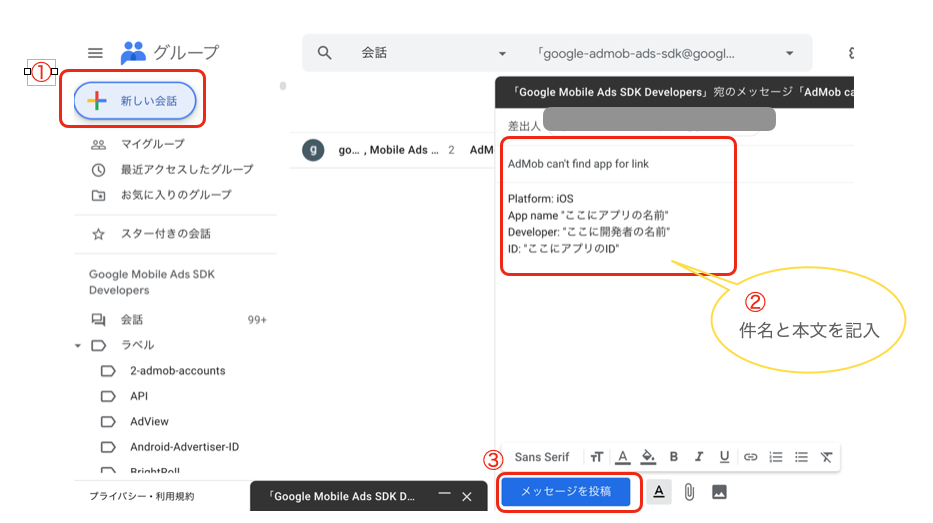Click the g avatar in conversation list

click(313, 150)
